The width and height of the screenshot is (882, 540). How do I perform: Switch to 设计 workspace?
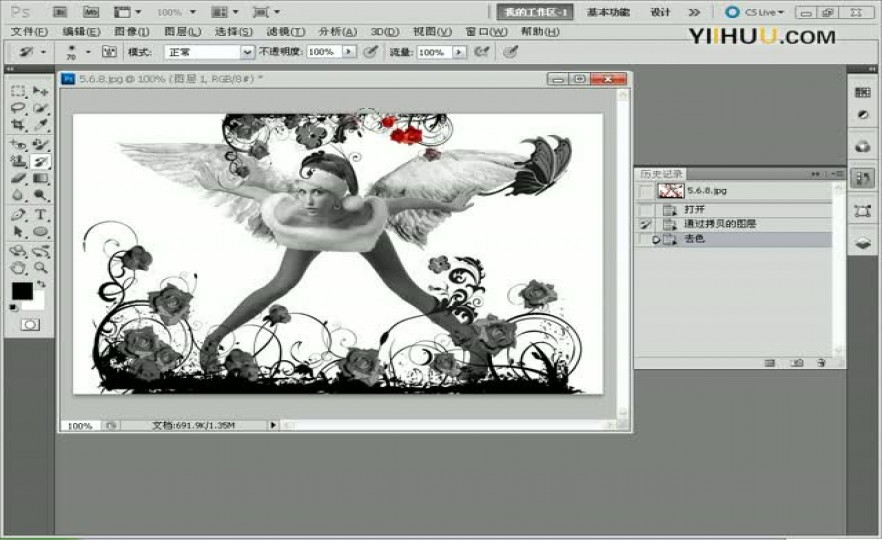tap(660, 12)
